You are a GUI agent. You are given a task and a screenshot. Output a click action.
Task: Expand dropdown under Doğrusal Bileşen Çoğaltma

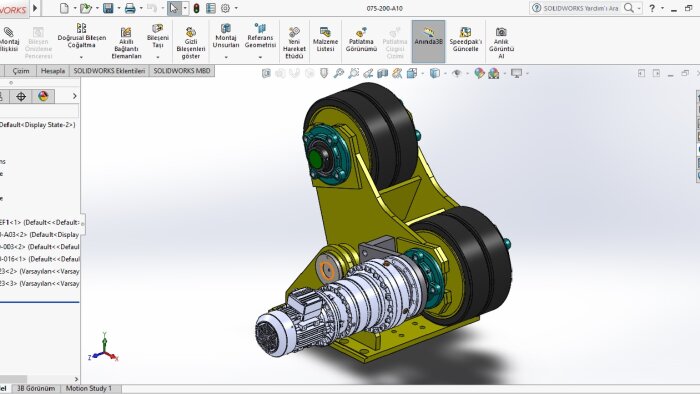pos(81,57)
